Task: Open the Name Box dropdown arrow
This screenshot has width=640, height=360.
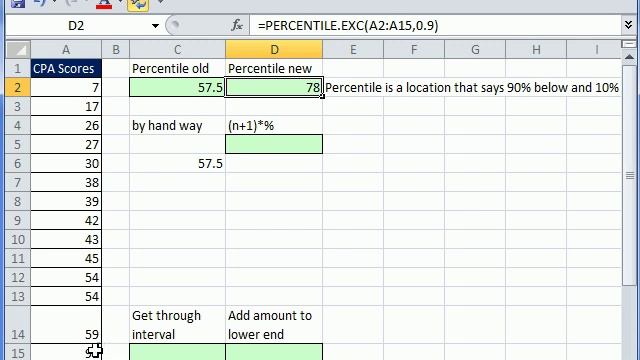Action: click(155, 26)
